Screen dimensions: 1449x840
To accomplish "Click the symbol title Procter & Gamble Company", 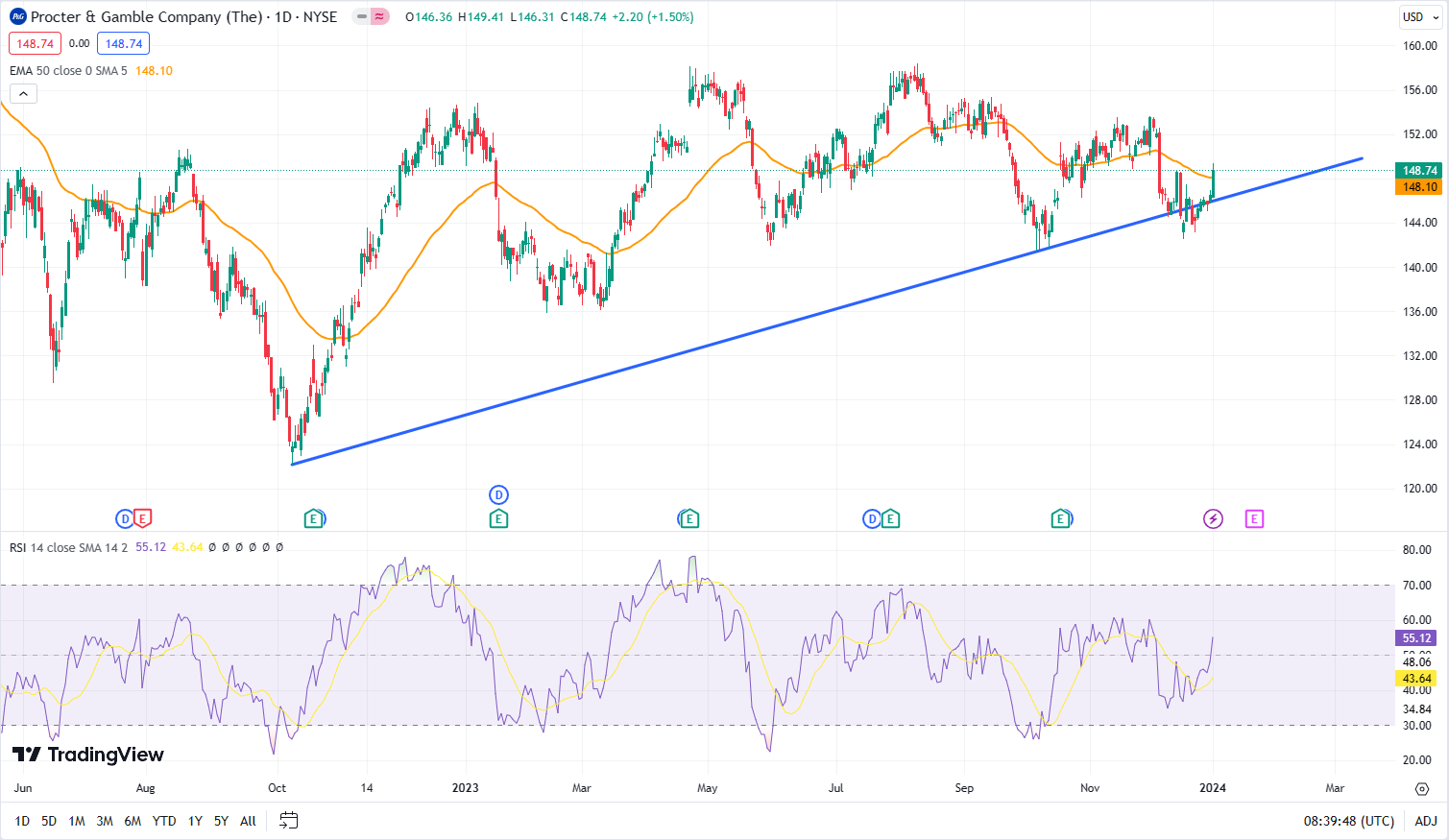I will point(146,16).
